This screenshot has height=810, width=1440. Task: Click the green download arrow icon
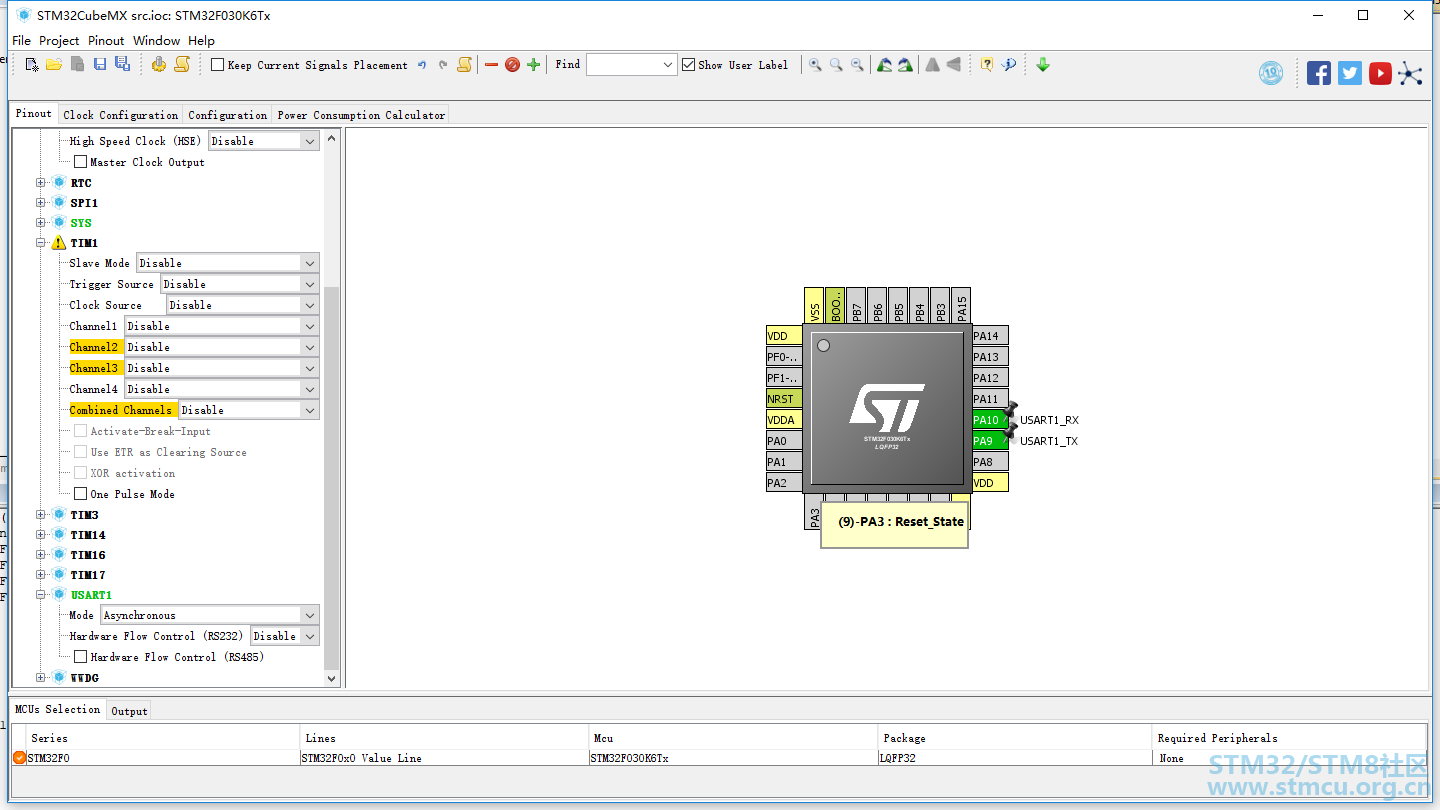[x=1043, y=65]
